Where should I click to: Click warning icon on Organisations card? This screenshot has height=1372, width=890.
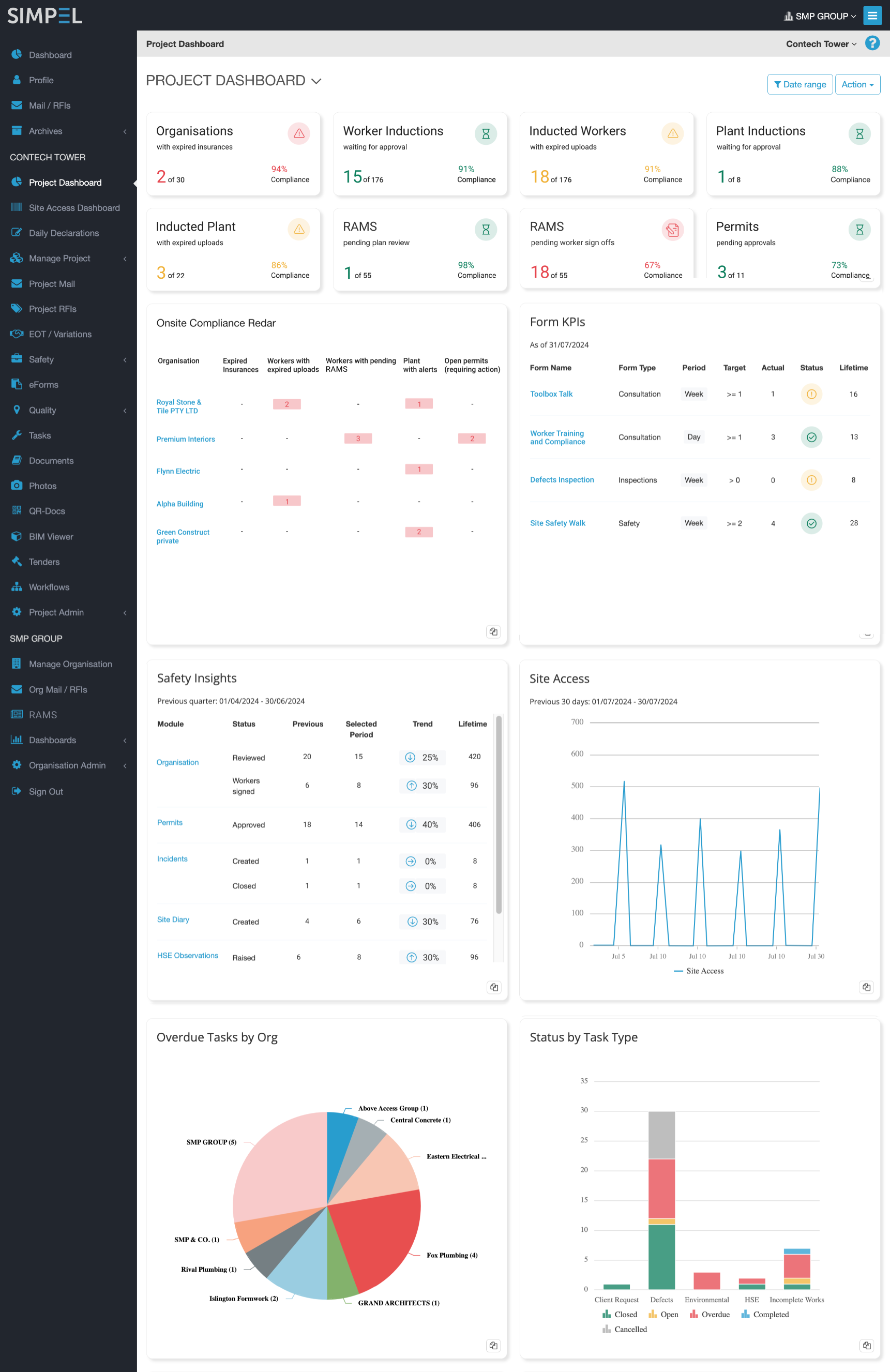click(298, 134)
